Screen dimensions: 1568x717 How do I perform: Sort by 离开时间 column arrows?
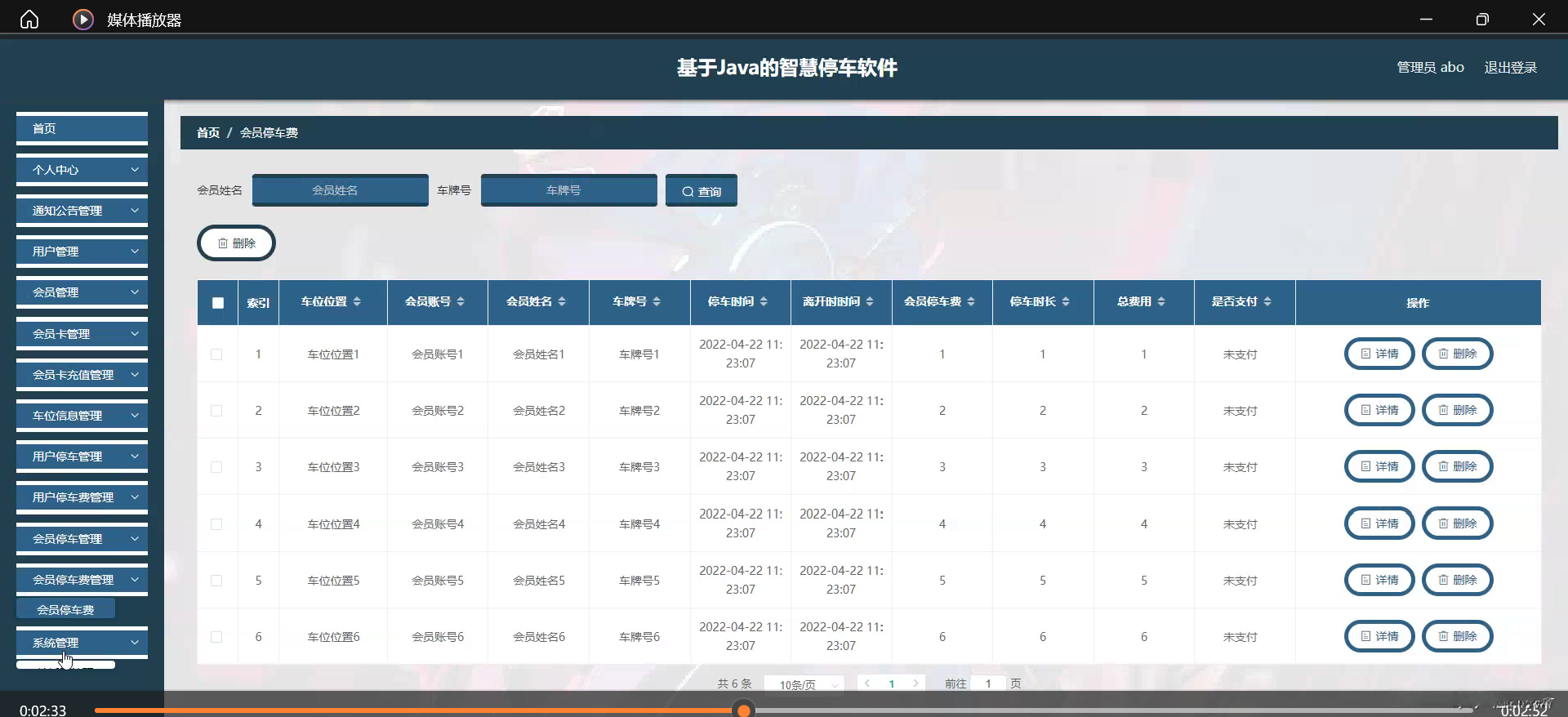coord(870,302)
